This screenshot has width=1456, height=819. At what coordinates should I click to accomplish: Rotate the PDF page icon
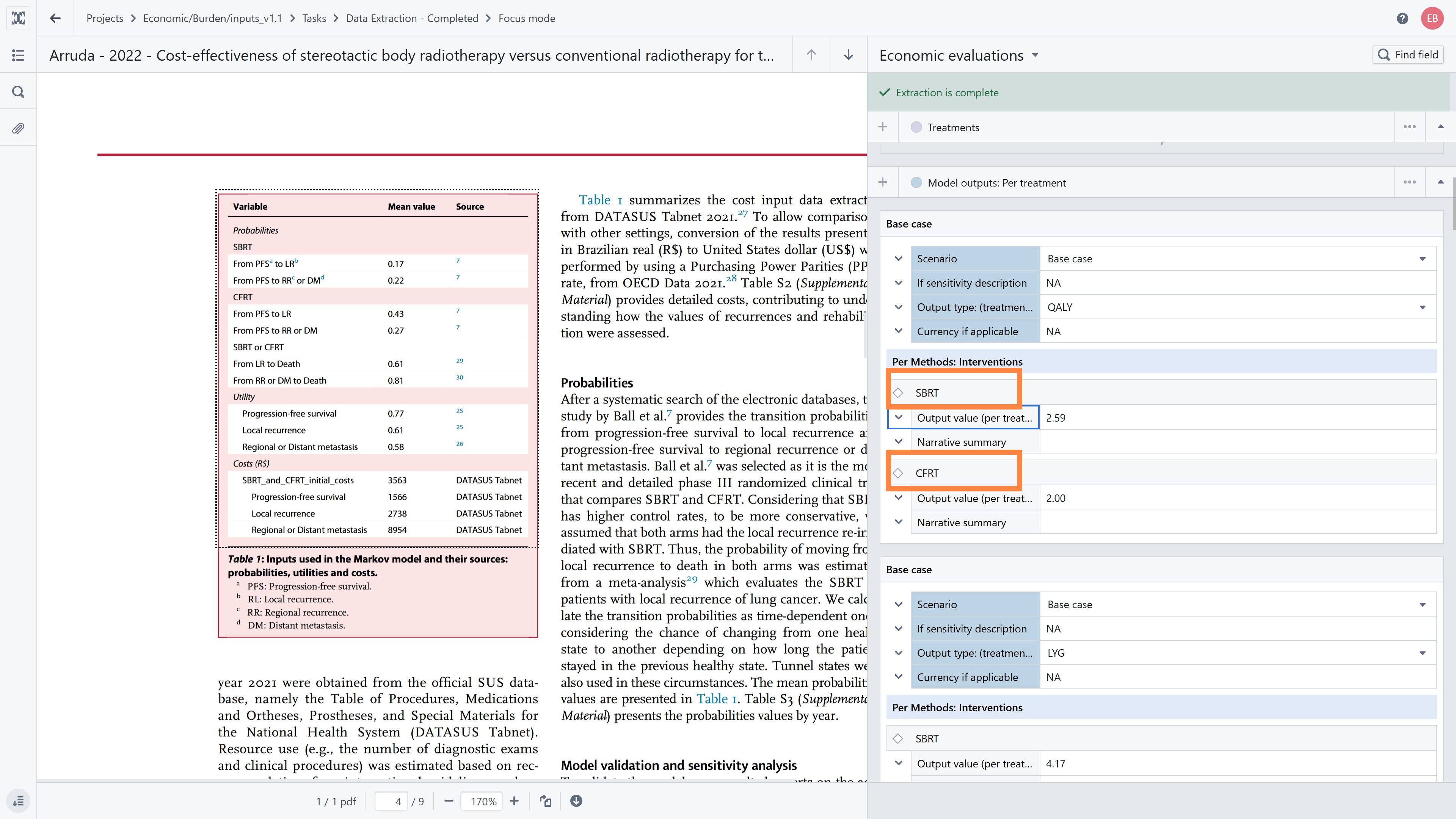coord(546,801)
